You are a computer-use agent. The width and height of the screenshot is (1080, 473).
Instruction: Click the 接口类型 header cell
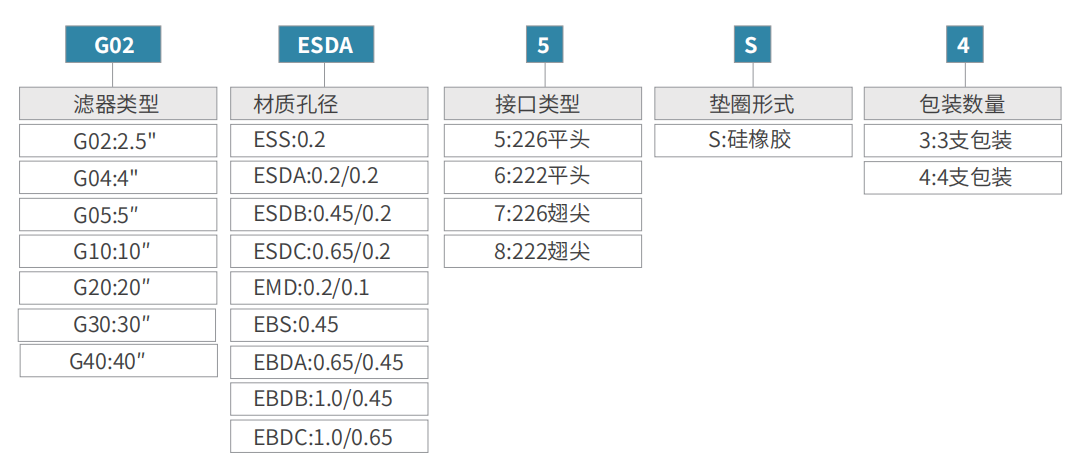(542, 103)
